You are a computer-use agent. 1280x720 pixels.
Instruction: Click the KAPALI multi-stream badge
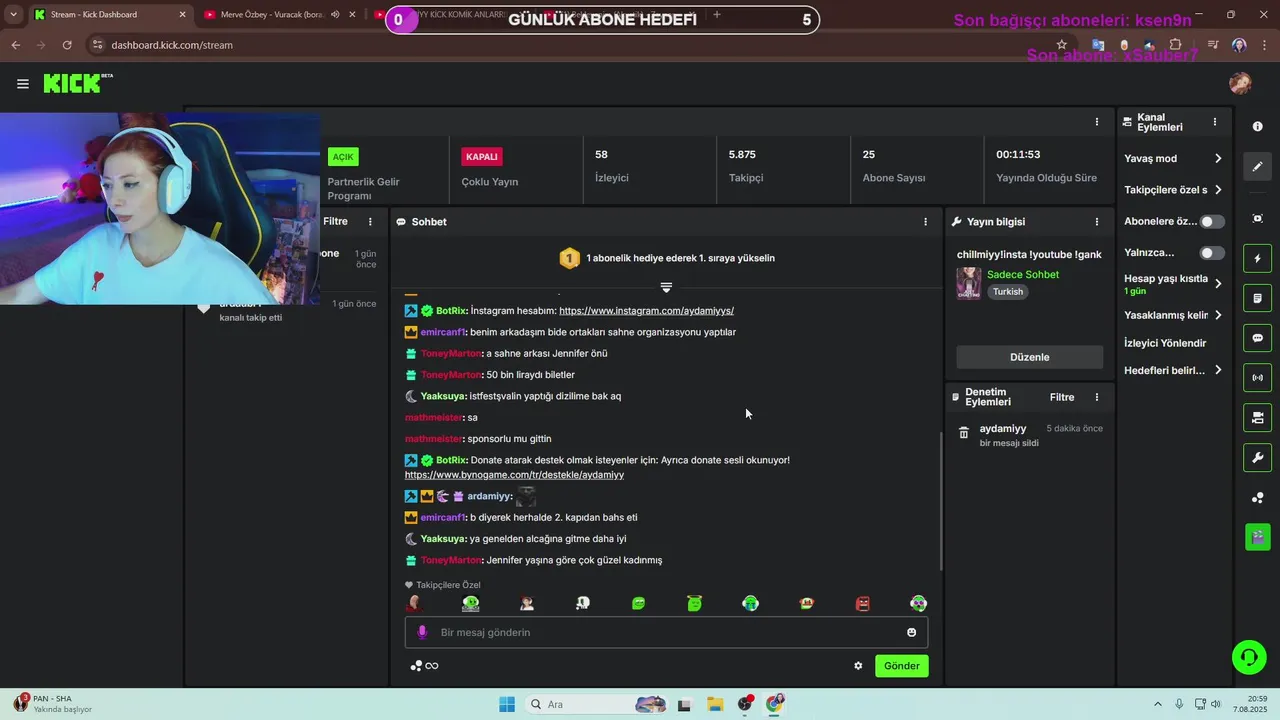pyautogui.click(x=481, y=157)
